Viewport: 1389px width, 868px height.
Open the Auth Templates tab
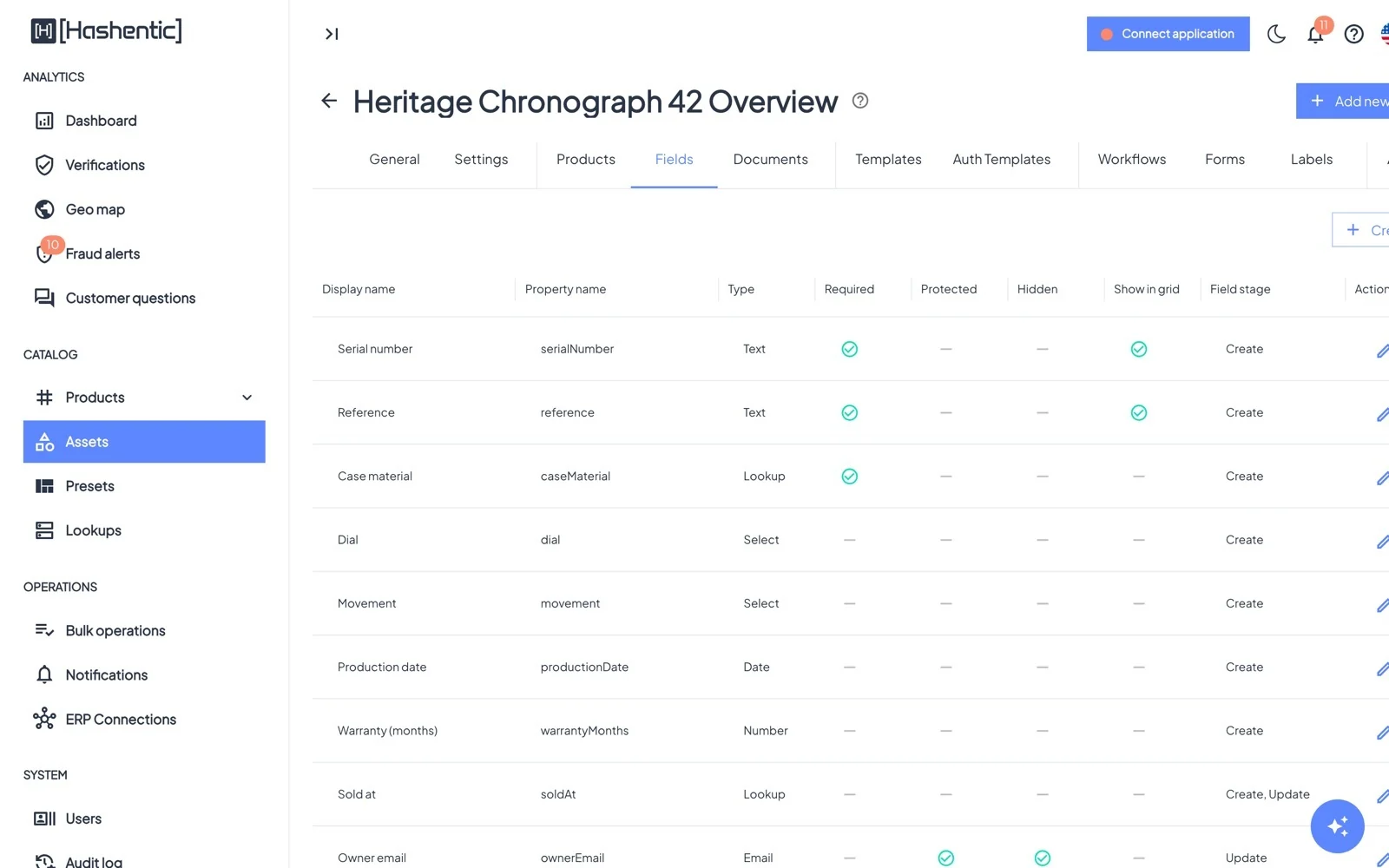click(1001, 159)
